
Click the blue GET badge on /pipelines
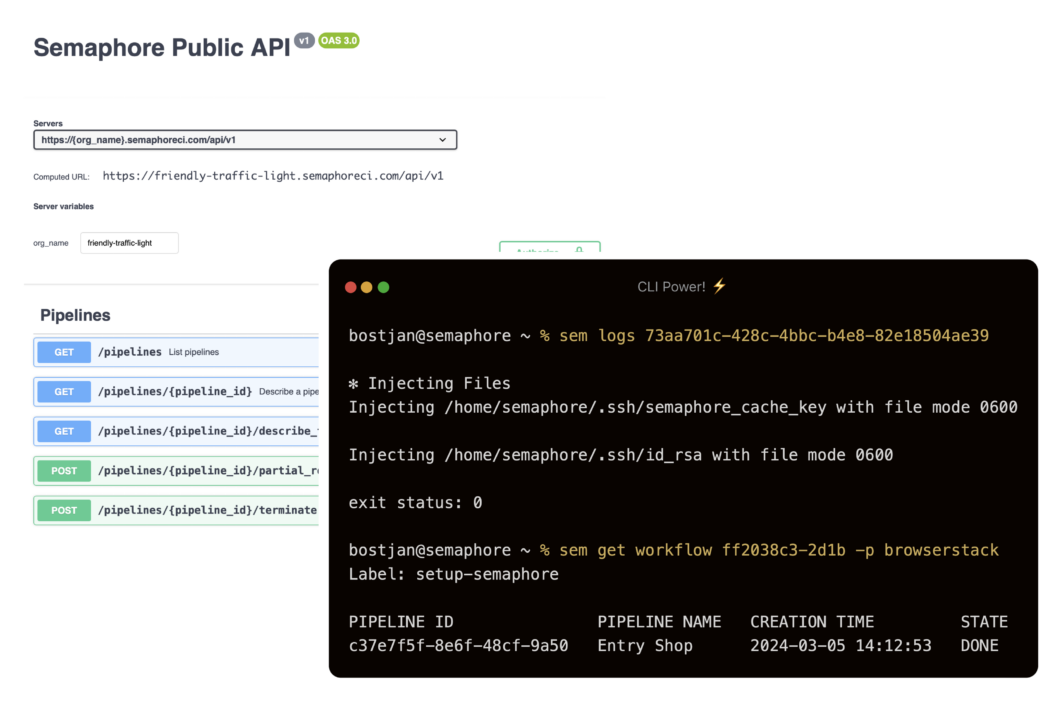[x=63, y=352]
